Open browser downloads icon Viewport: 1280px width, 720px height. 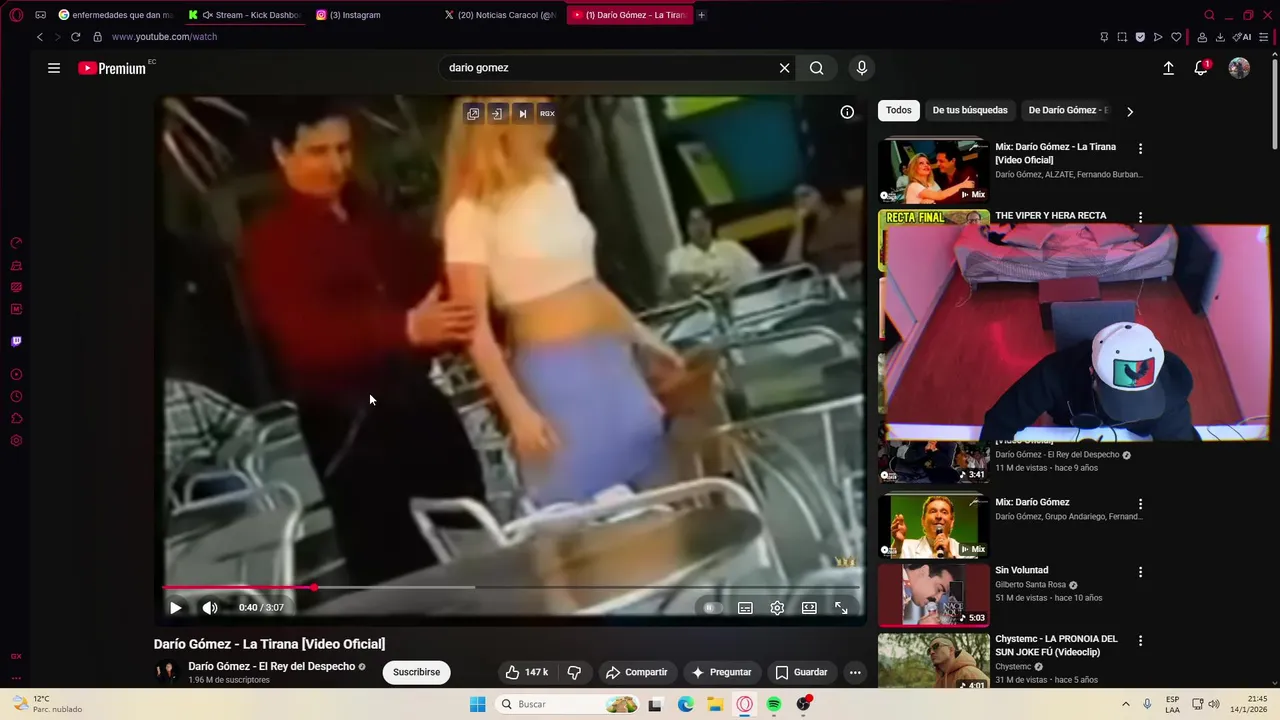pos(1220,37)
